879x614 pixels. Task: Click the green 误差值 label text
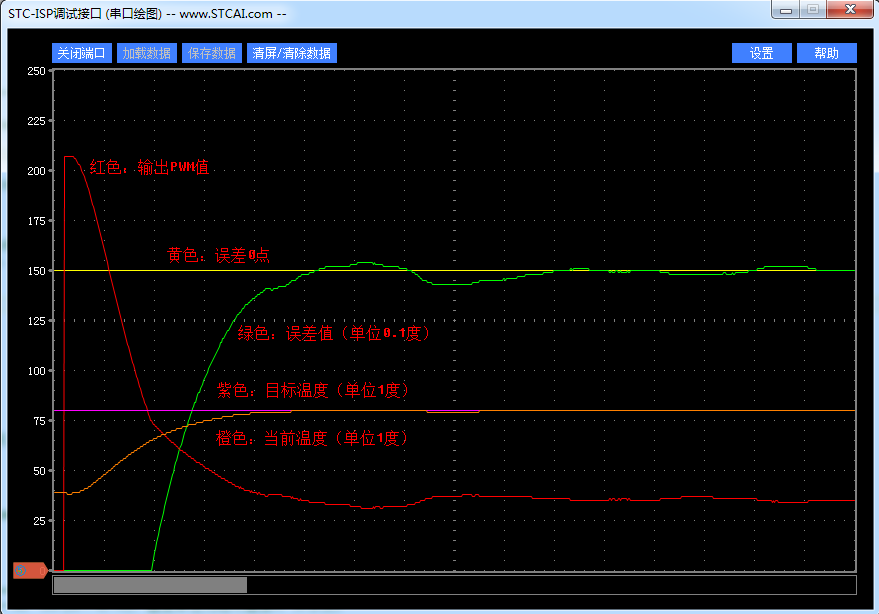[x=334, y=334]
